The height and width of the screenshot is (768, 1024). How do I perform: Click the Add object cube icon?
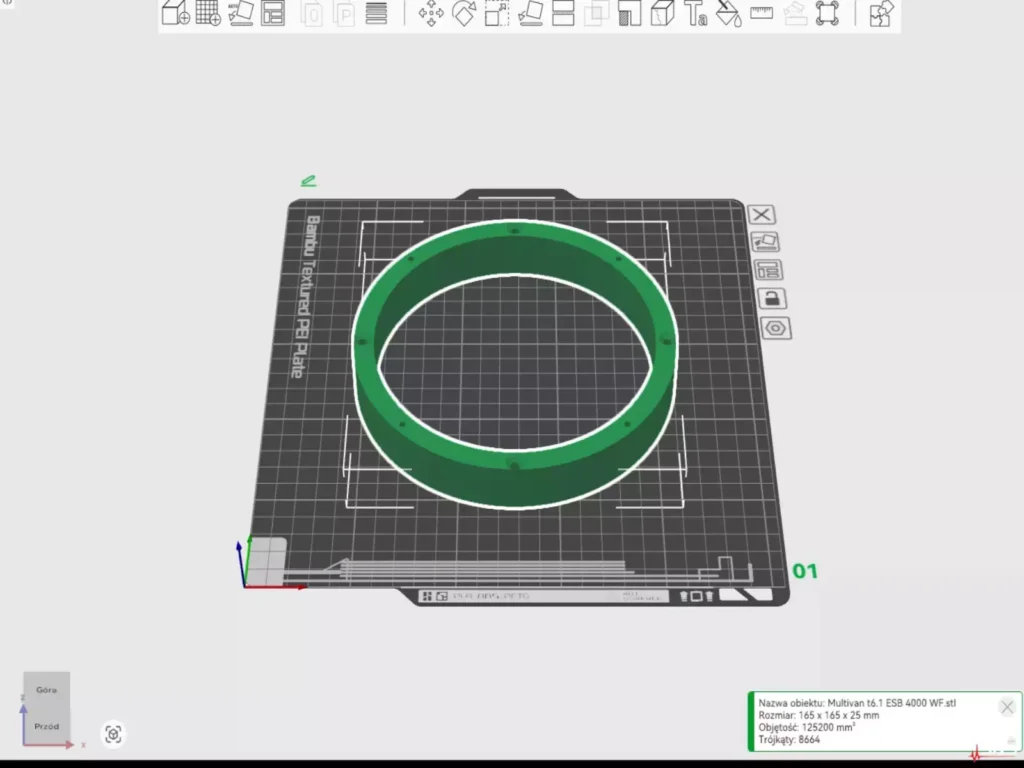pyautogui.click(x=175, y=13)
